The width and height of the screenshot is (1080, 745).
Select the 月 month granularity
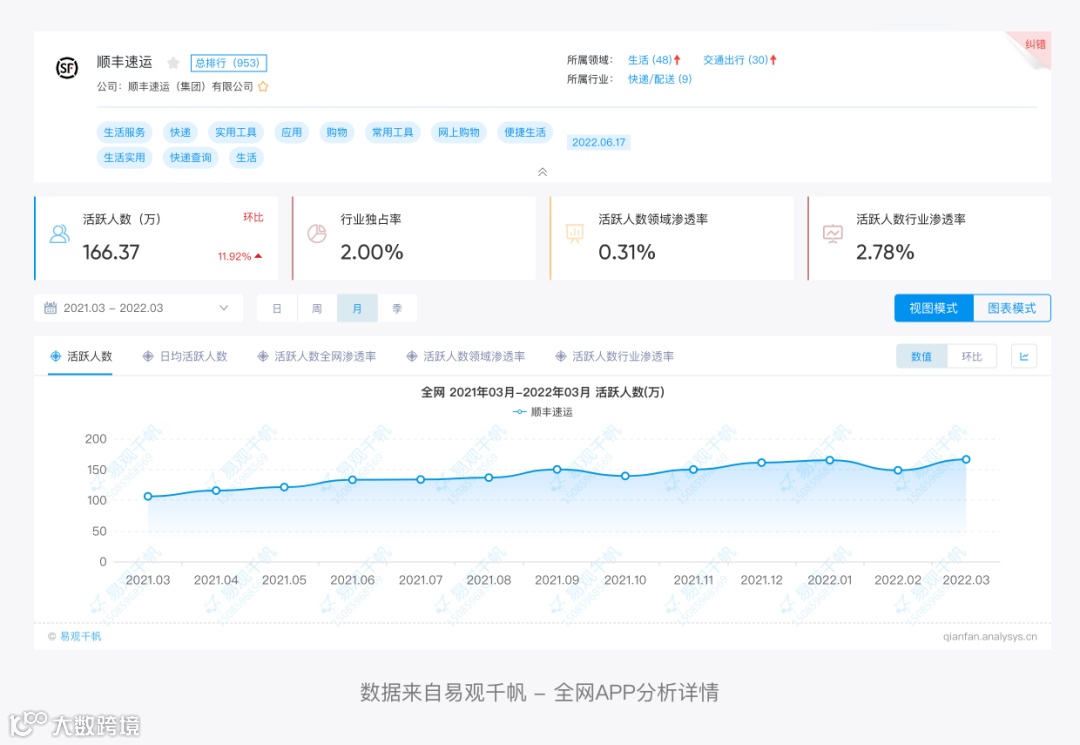357,308
